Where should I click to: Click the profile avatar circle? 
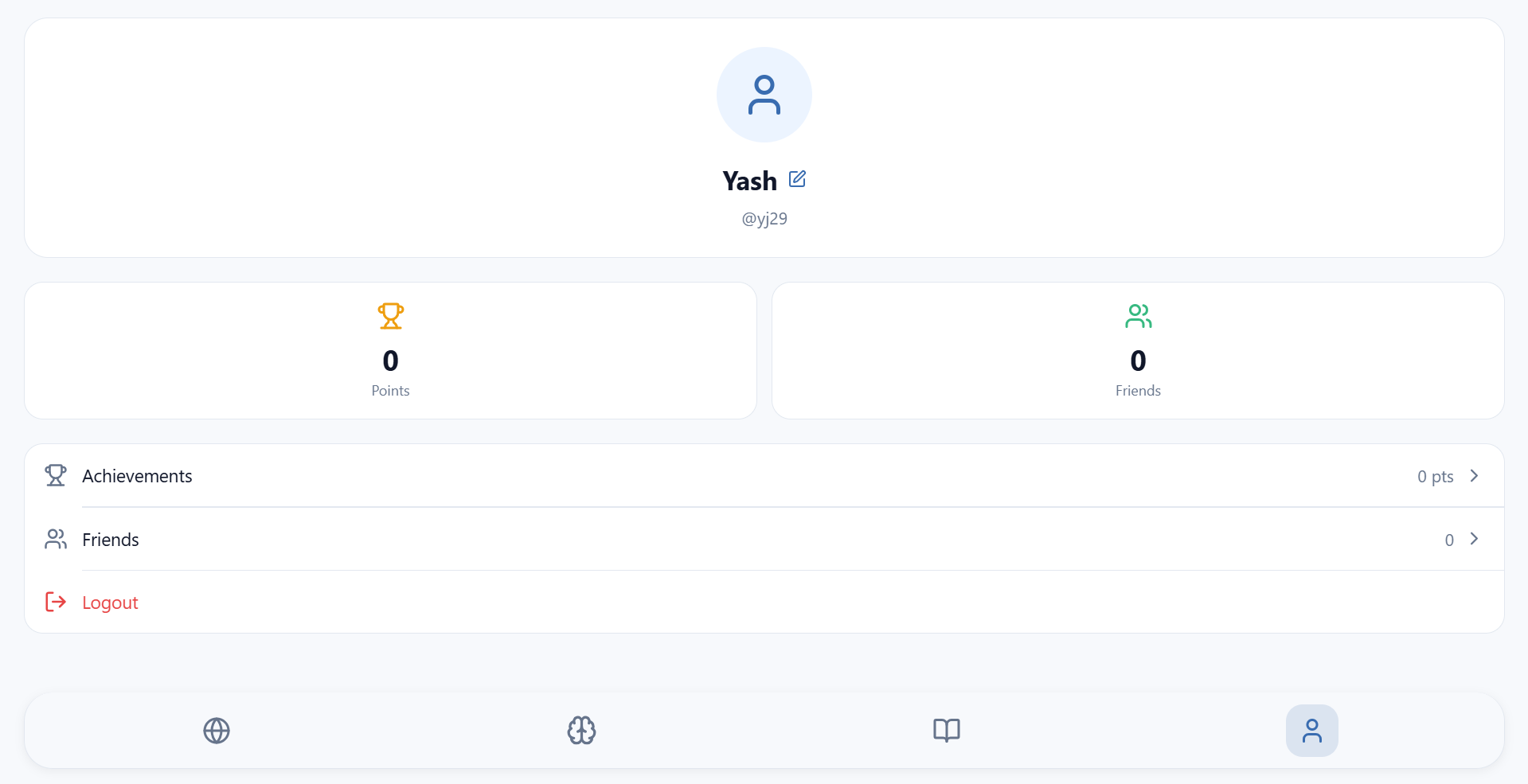(x=764, y=95)
